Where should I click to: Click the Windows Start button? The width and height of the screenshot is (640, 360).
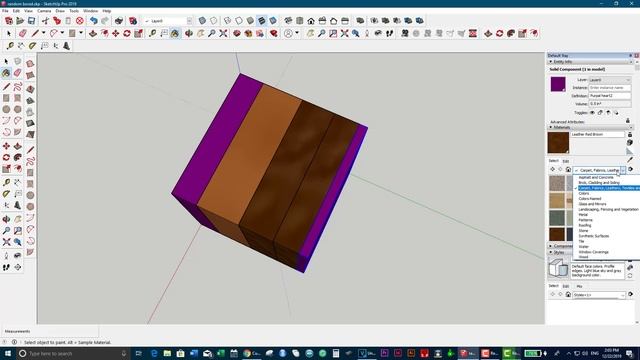(x=8, y=353)
